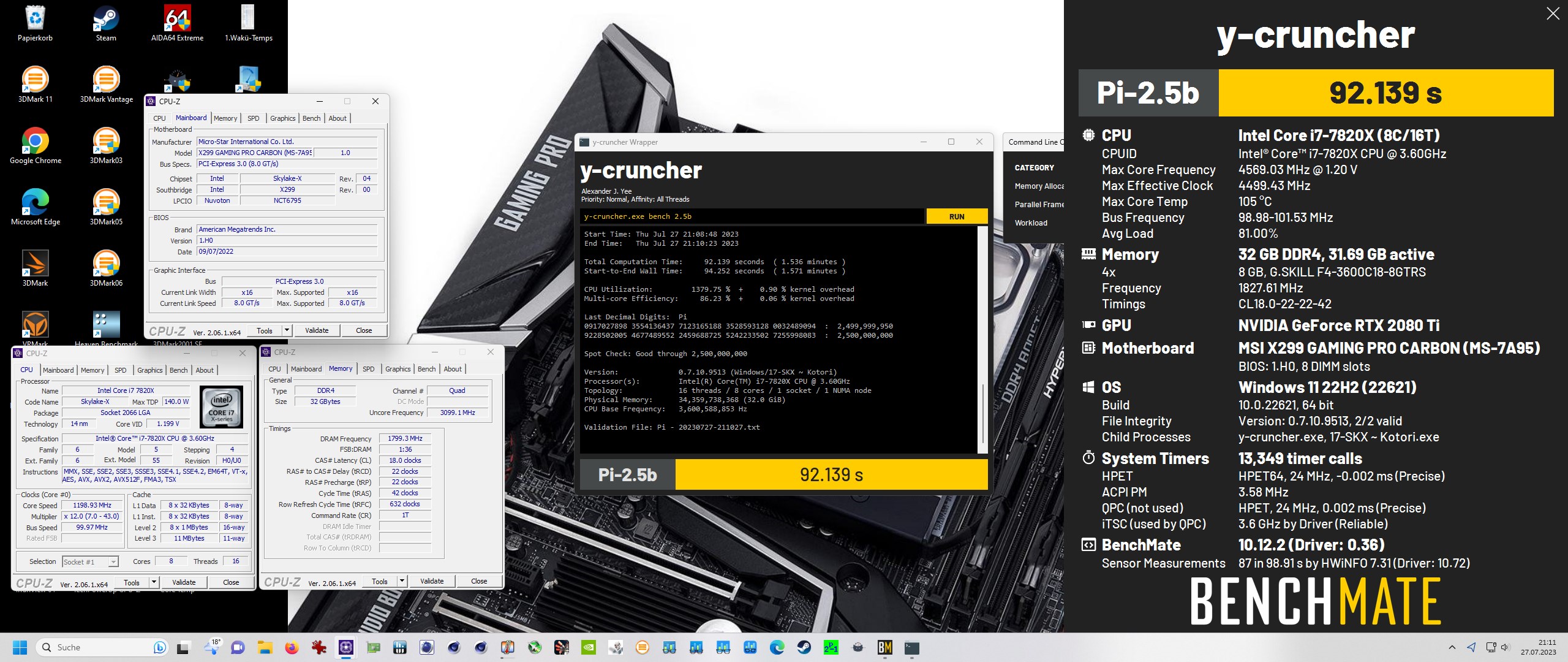Open File Explorer from the taskbar
1568x662 pixels.
265,647
